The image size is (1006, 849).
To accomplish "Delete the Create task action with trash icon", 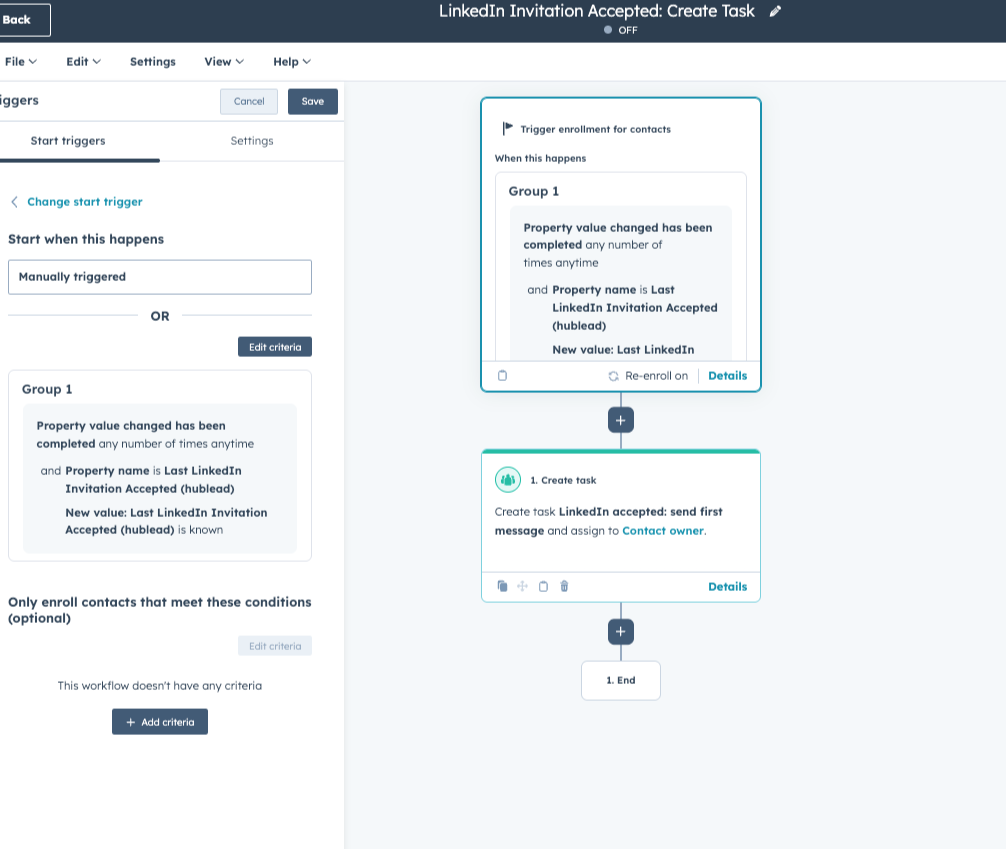I will (x=564, y=586).
